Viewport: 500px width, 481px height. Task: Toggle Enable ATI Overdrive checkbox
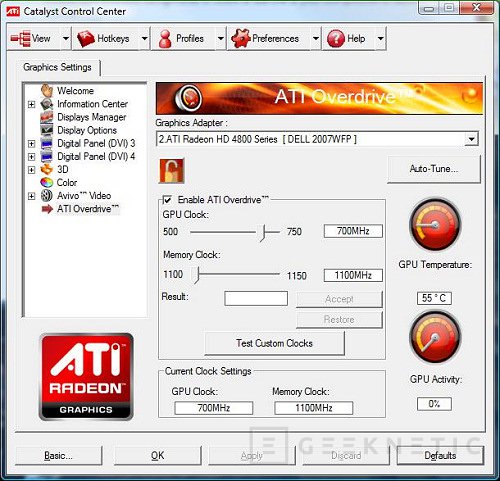click(x=167, y=200)
